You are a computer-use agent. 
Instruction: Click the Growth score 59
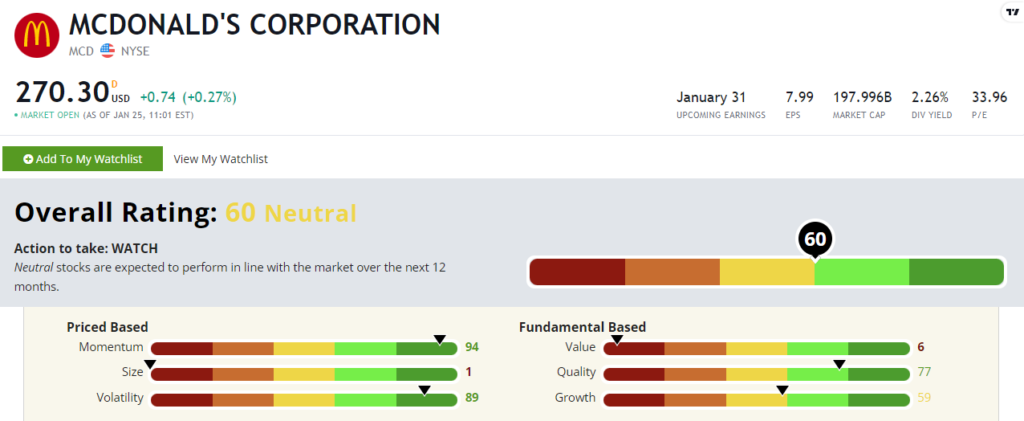tap(923, 397)
